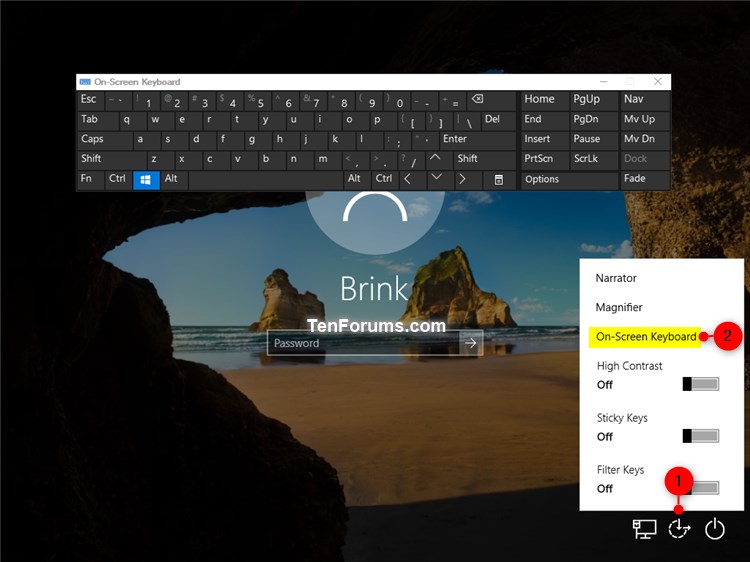Select Magnifier from accessibility menu
Screen dimensions: 750x562
click(618, 307)
